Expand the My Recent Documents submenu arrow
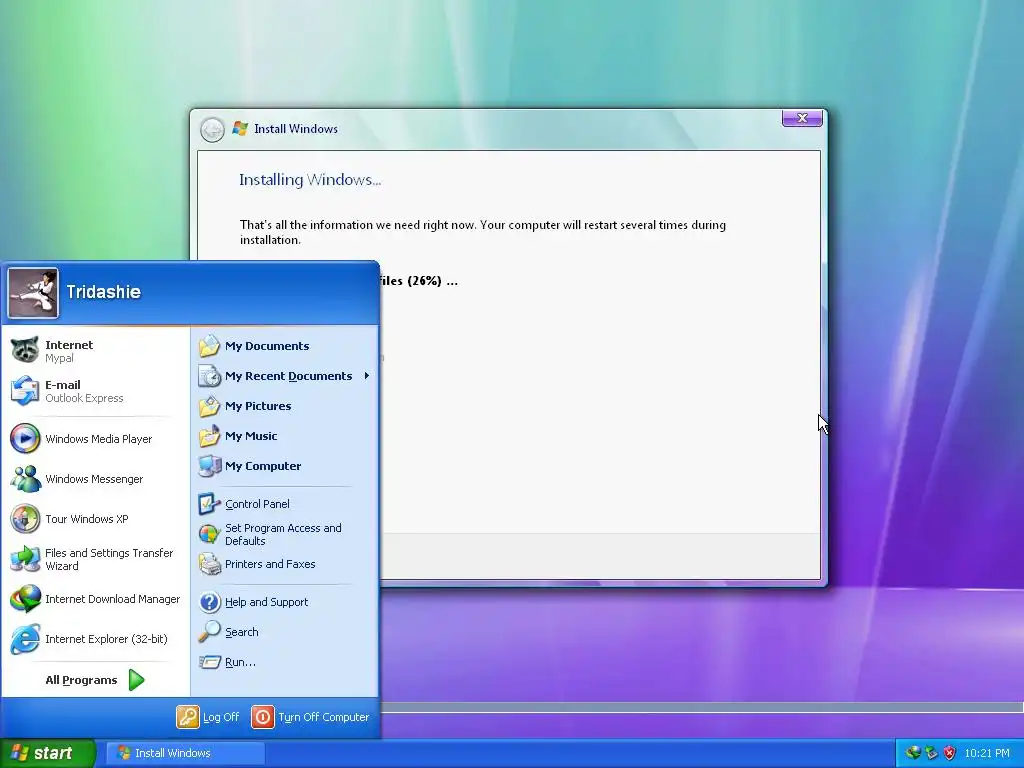 point(367,376)
